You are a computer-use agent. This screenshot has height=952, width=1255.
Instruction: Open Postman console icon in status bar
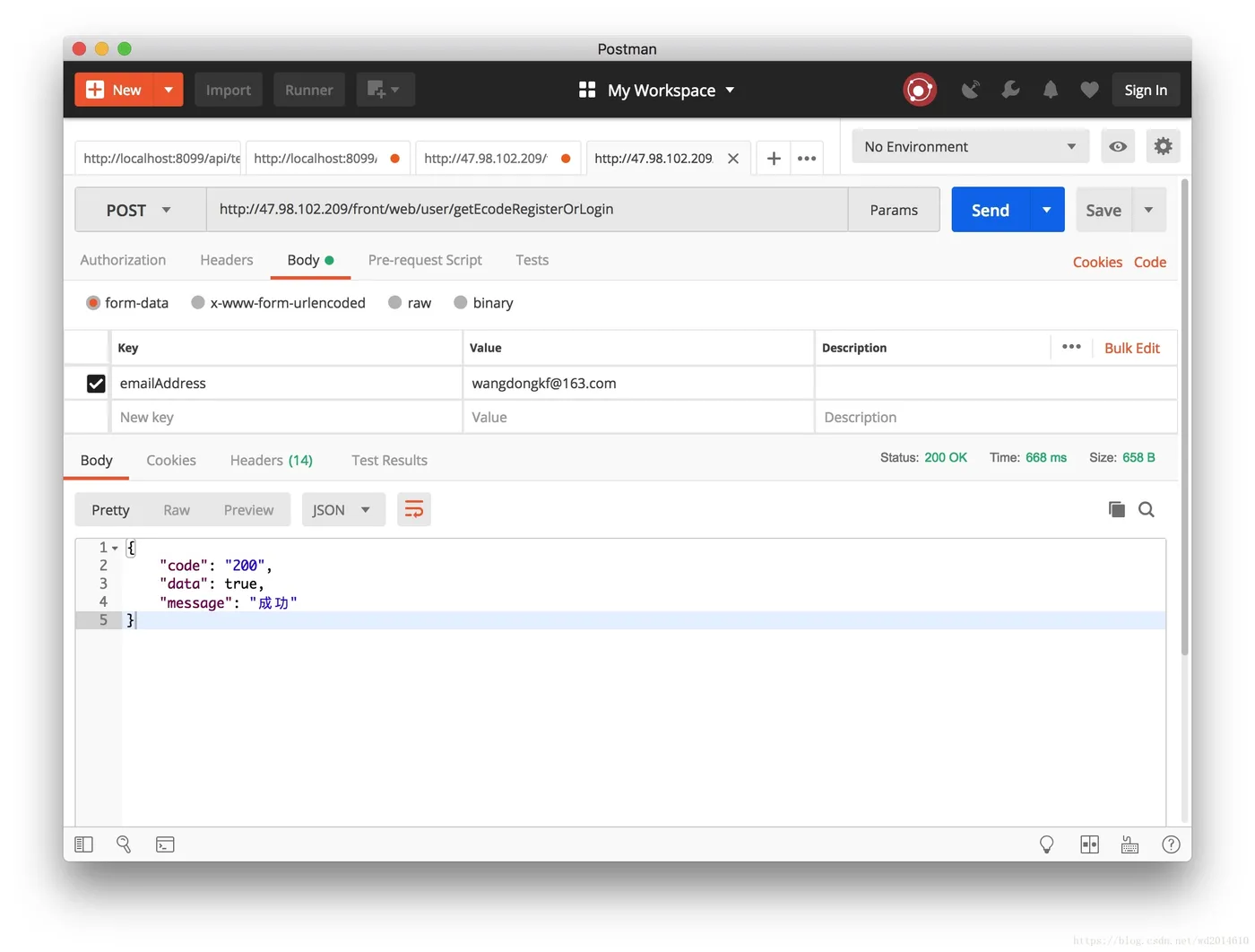click(165, 844)
